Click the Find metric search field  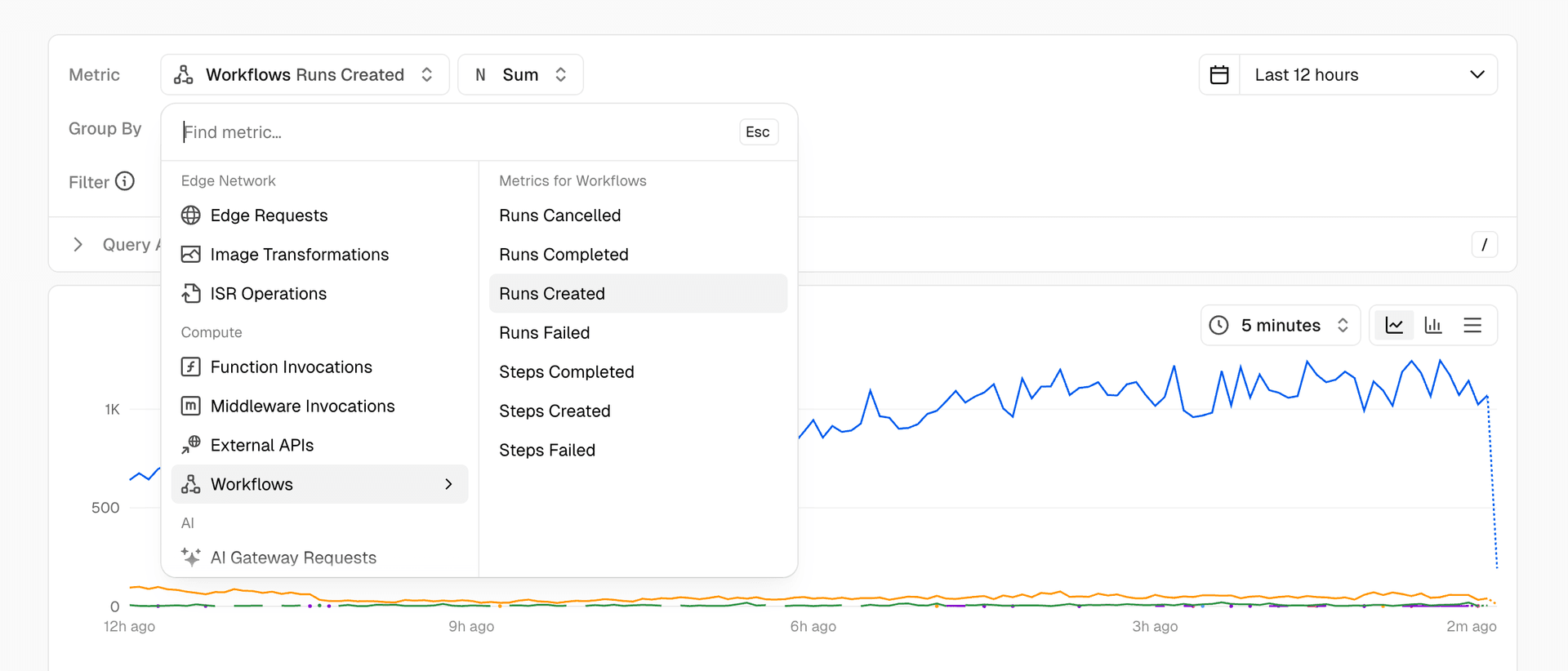coord(457,132)
